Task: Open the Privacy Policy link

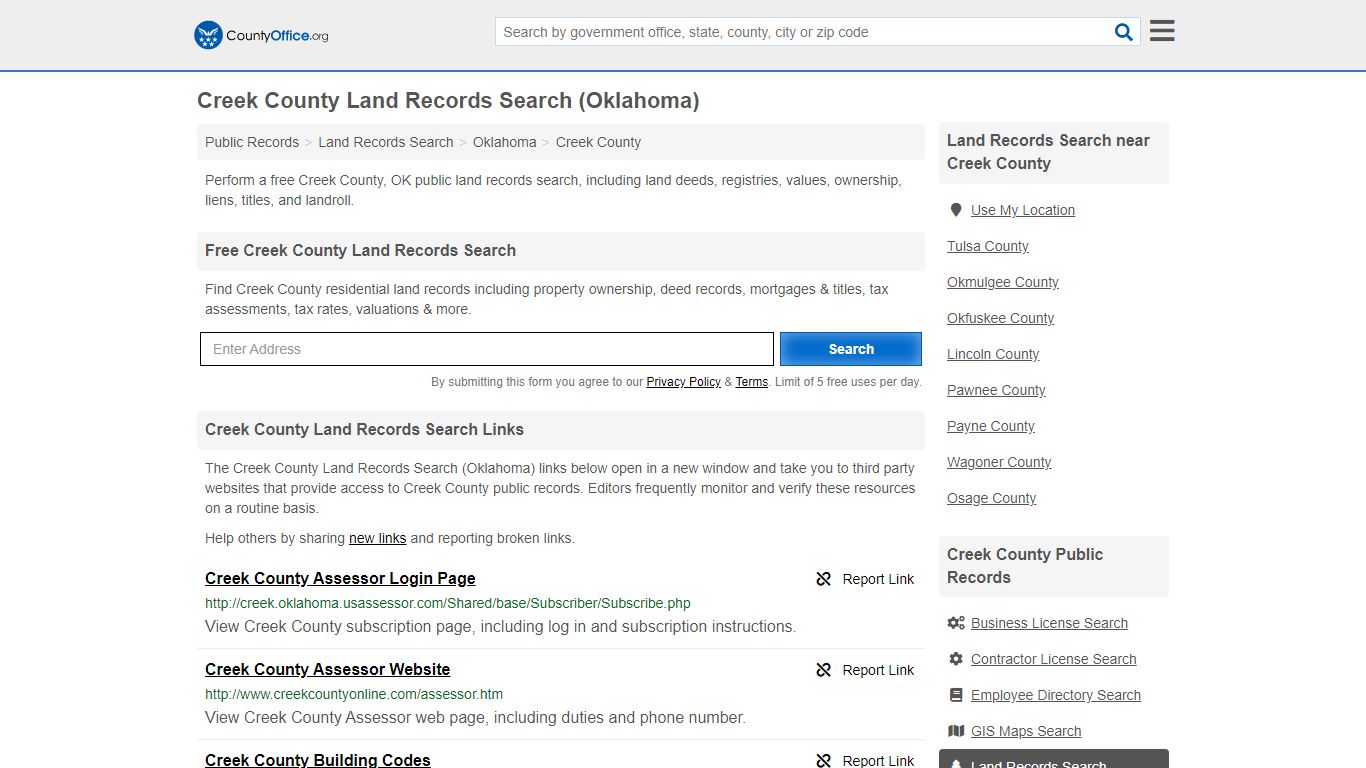Action: click(x=683, y=382)
